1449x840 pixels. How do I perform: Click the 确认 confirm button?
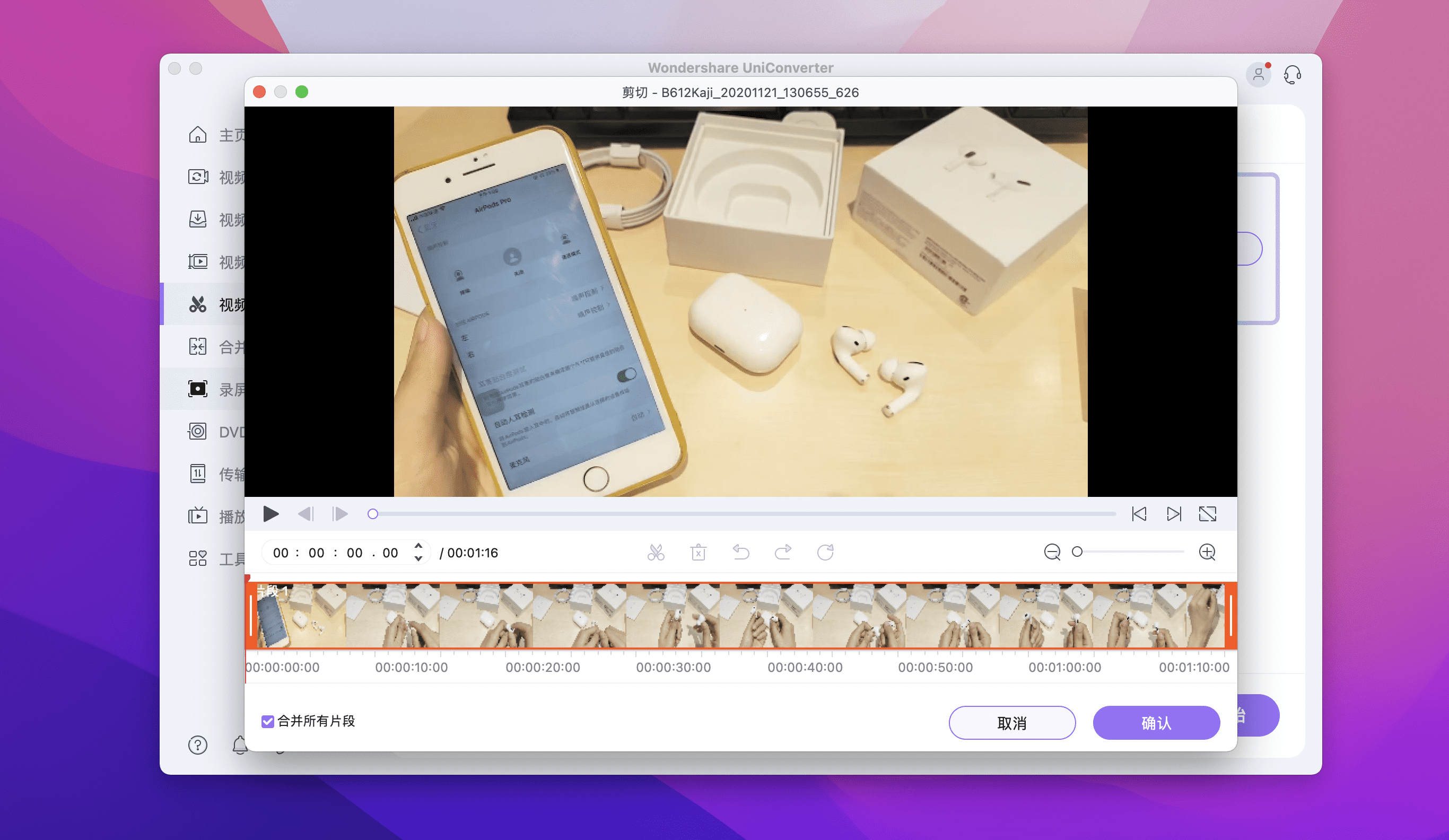click(x=1156, y=723)
